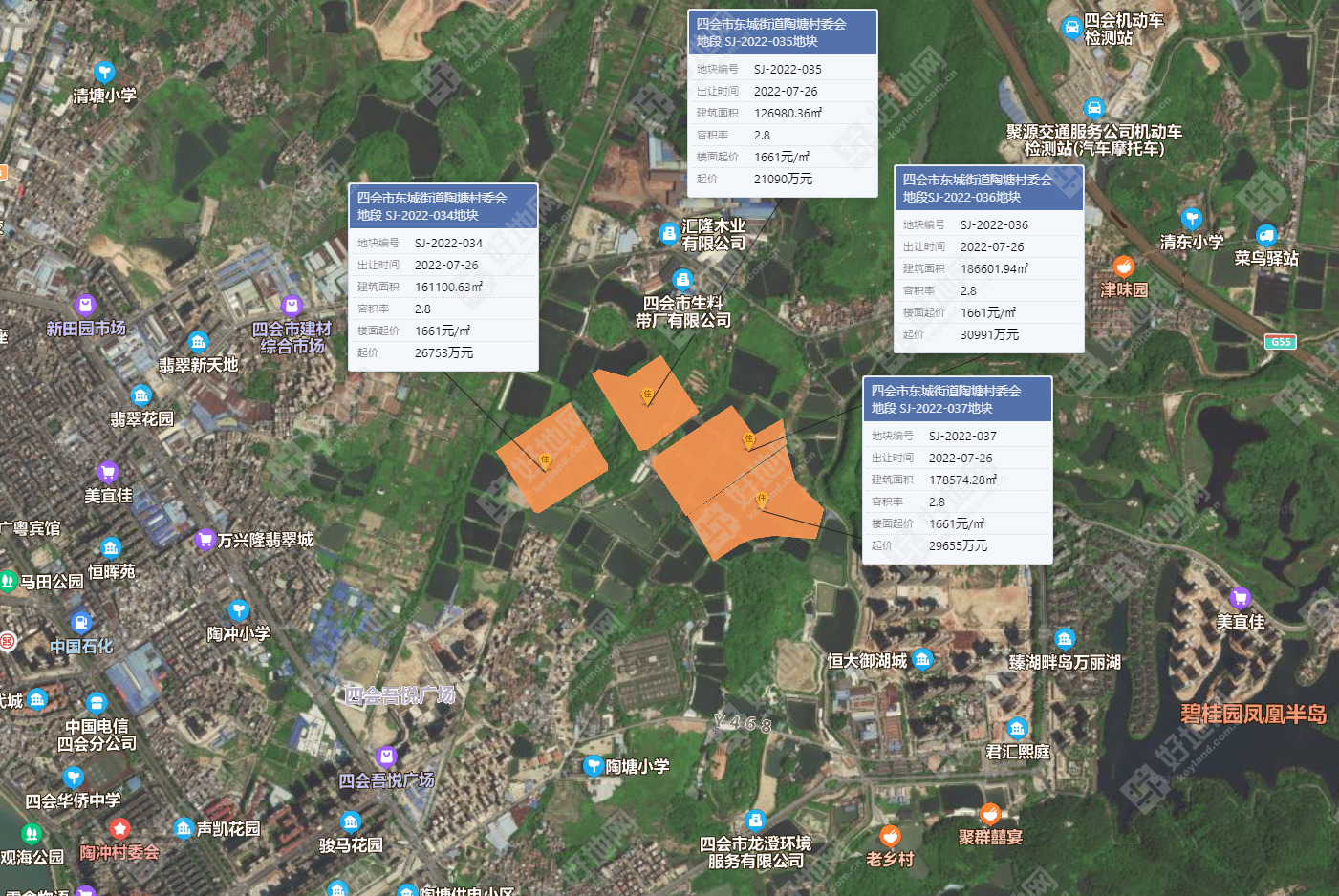The height and width of the screenshot is (896, 1339).
Task: Select the 翡翠花园 residence marker icon
Action: pos(141,395)
